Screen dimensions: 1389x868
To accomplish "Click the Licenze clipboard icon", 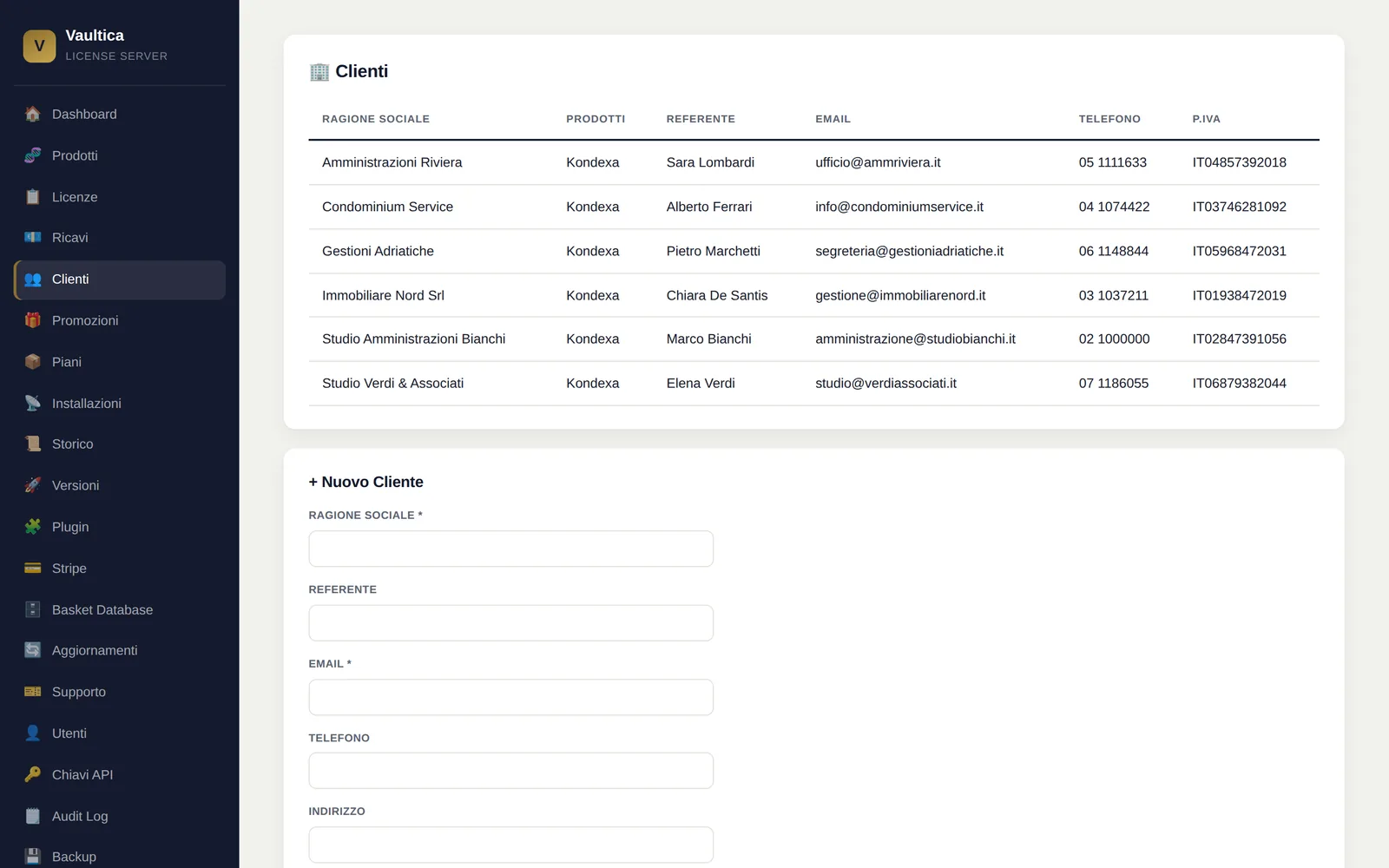I will pyautogui.click(x=33, y=197).
